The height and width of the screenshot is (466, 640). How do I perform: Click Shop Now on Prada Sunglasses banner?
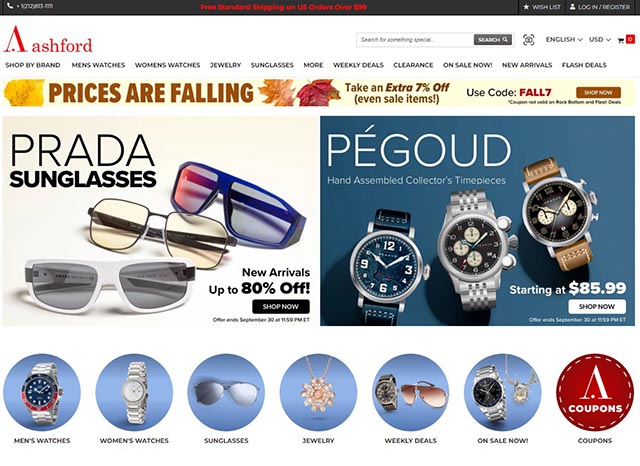tap(281, 306)
